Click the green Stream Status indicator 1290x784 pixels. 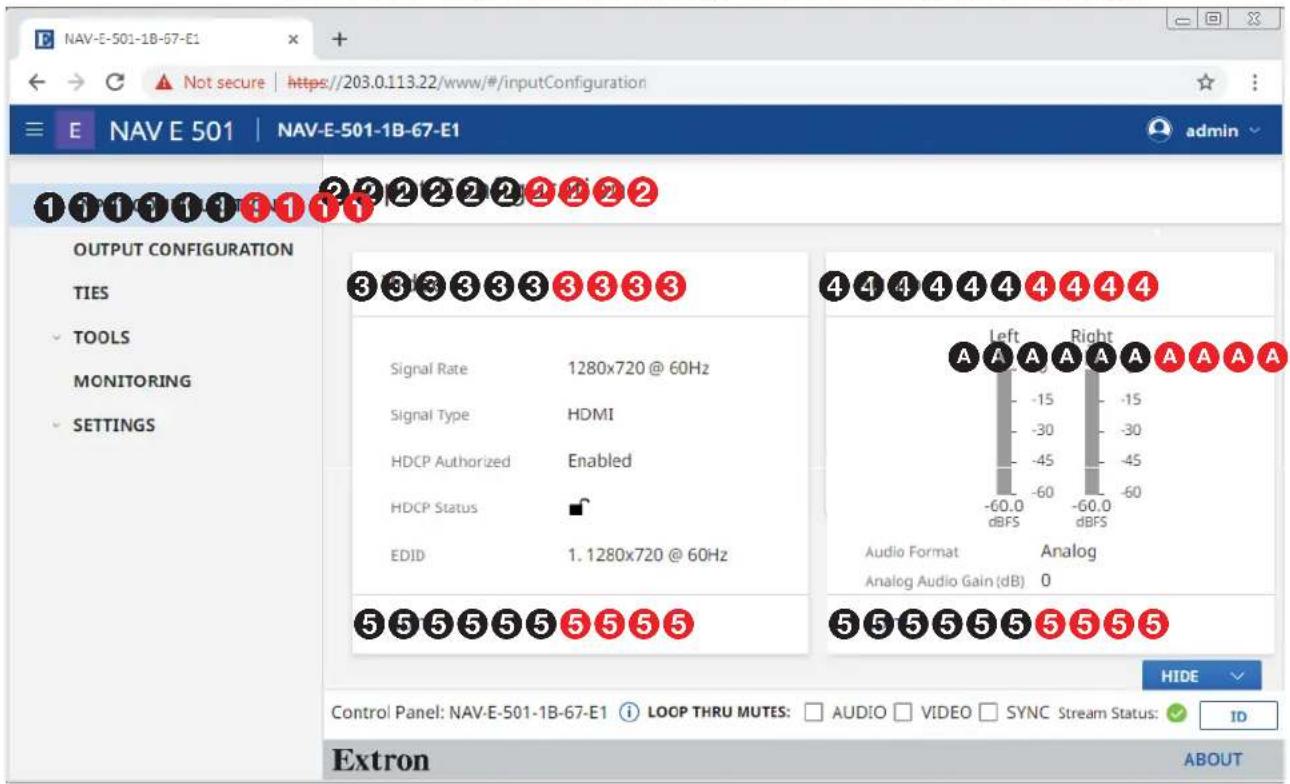pyautogui.click(x=1175, y=714)
